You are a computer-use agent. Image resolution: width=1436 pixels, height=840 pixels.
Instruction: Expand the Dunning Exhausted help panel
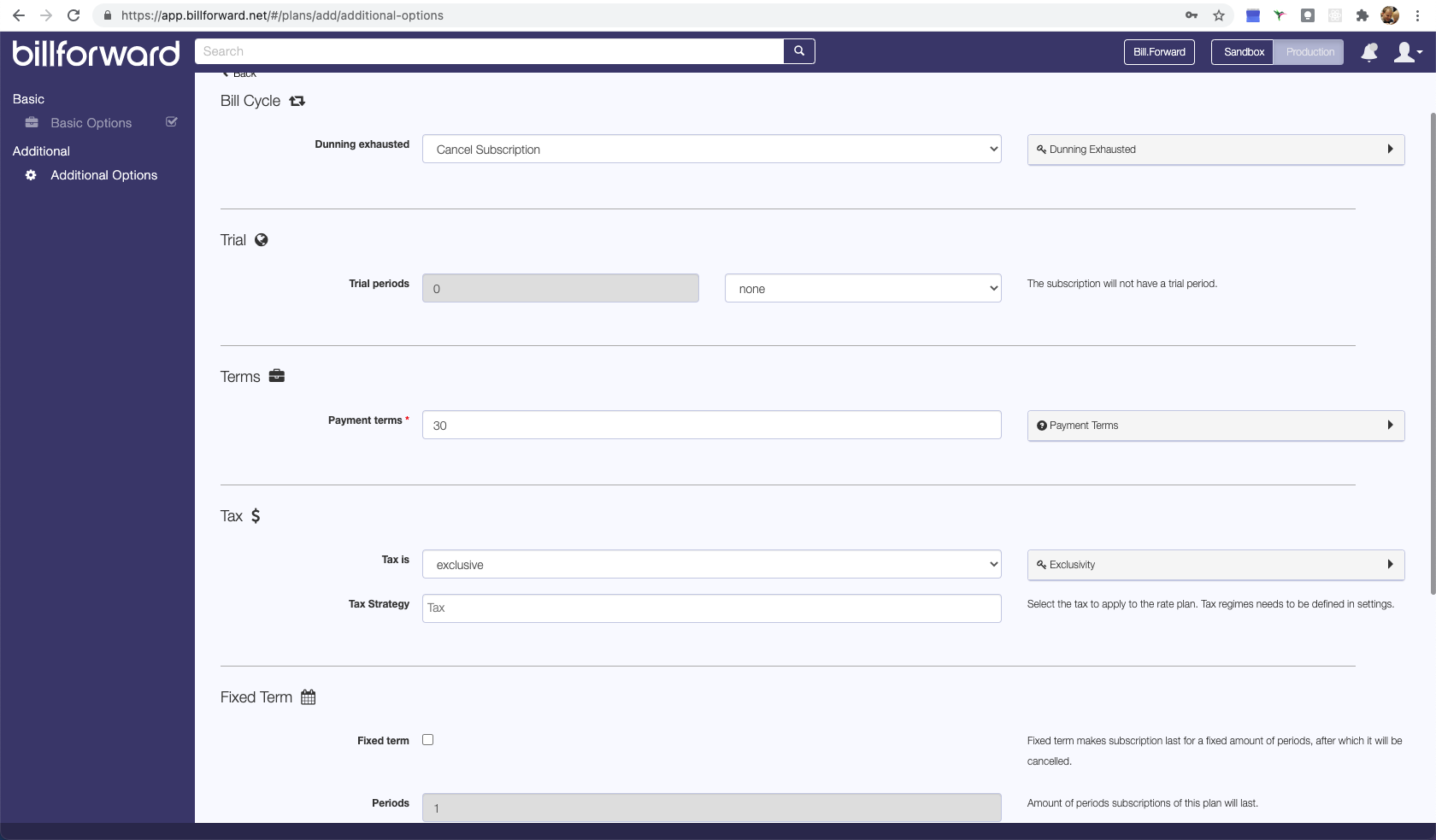1215,150
